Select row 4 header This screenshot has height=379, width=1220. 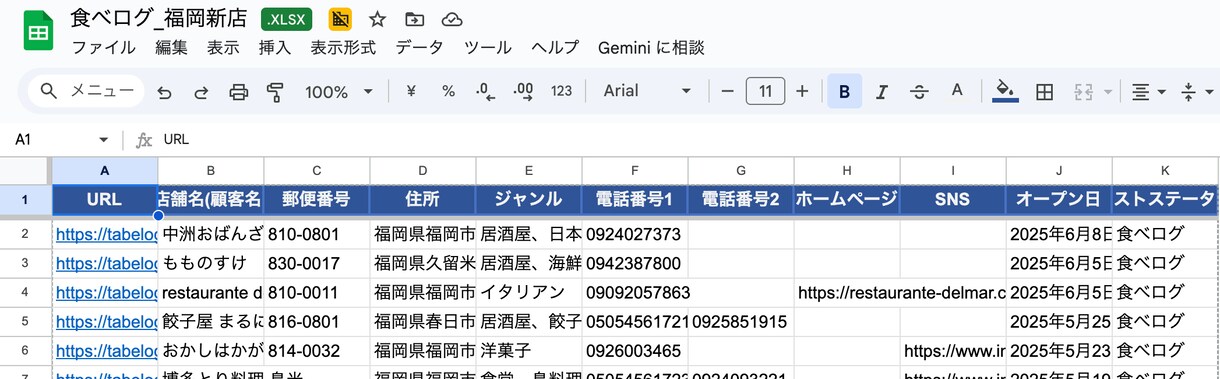pos(26,293)
